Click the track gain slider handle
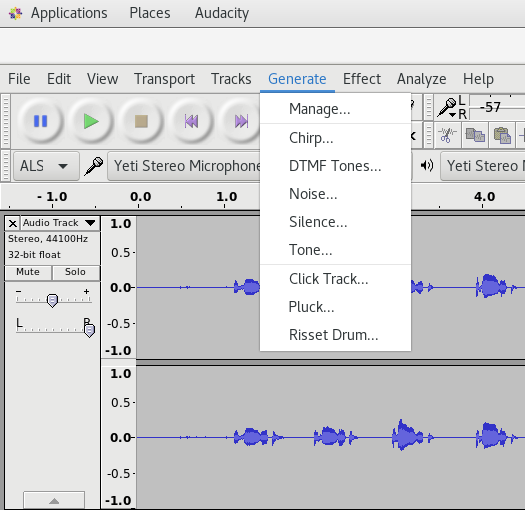 coord(52,300)
